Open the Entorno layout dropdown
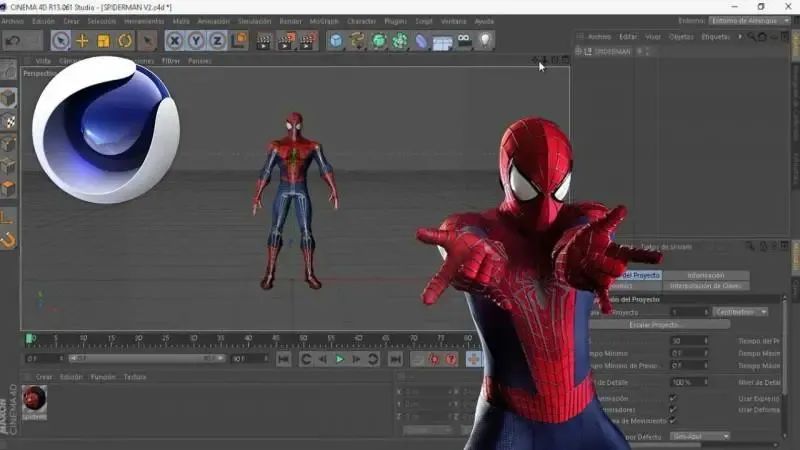The image size is (800, 450). [x=749, y=21]
